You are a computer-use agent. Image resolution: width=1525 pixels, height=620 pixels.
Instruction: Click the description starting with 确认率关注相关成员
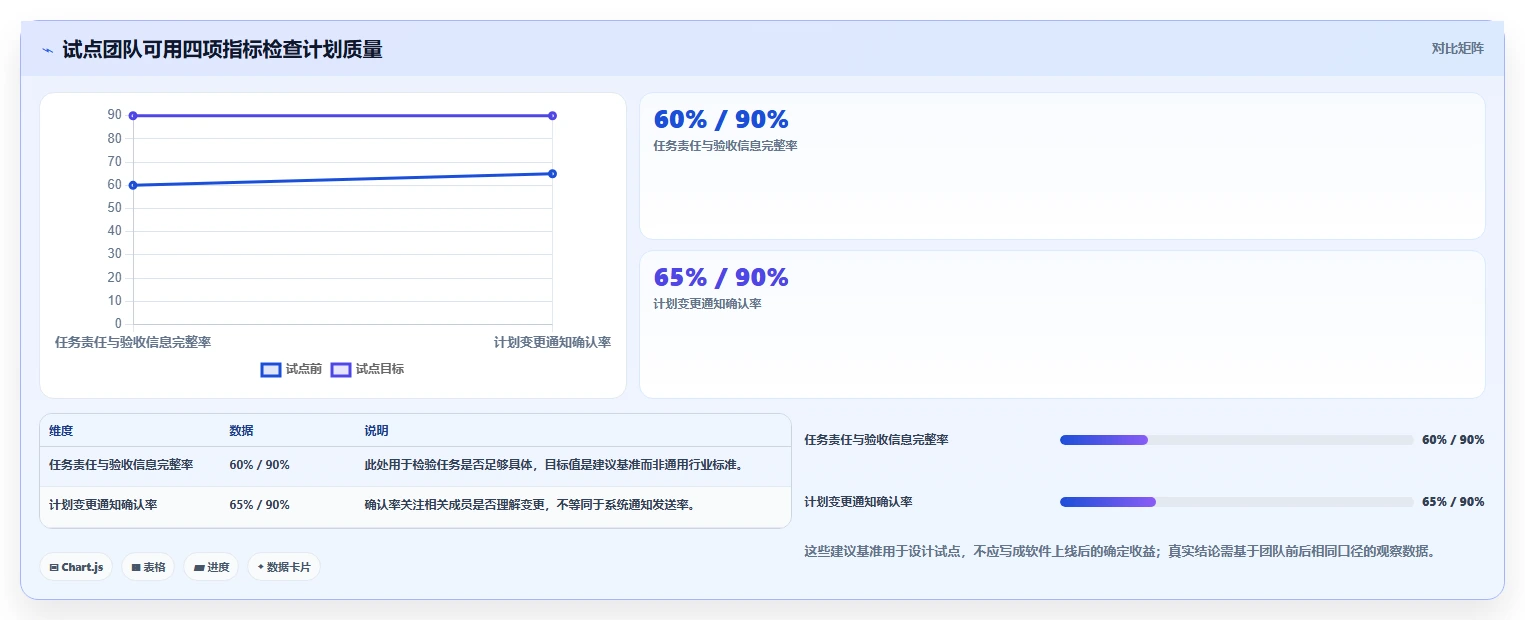coord(530,505)
